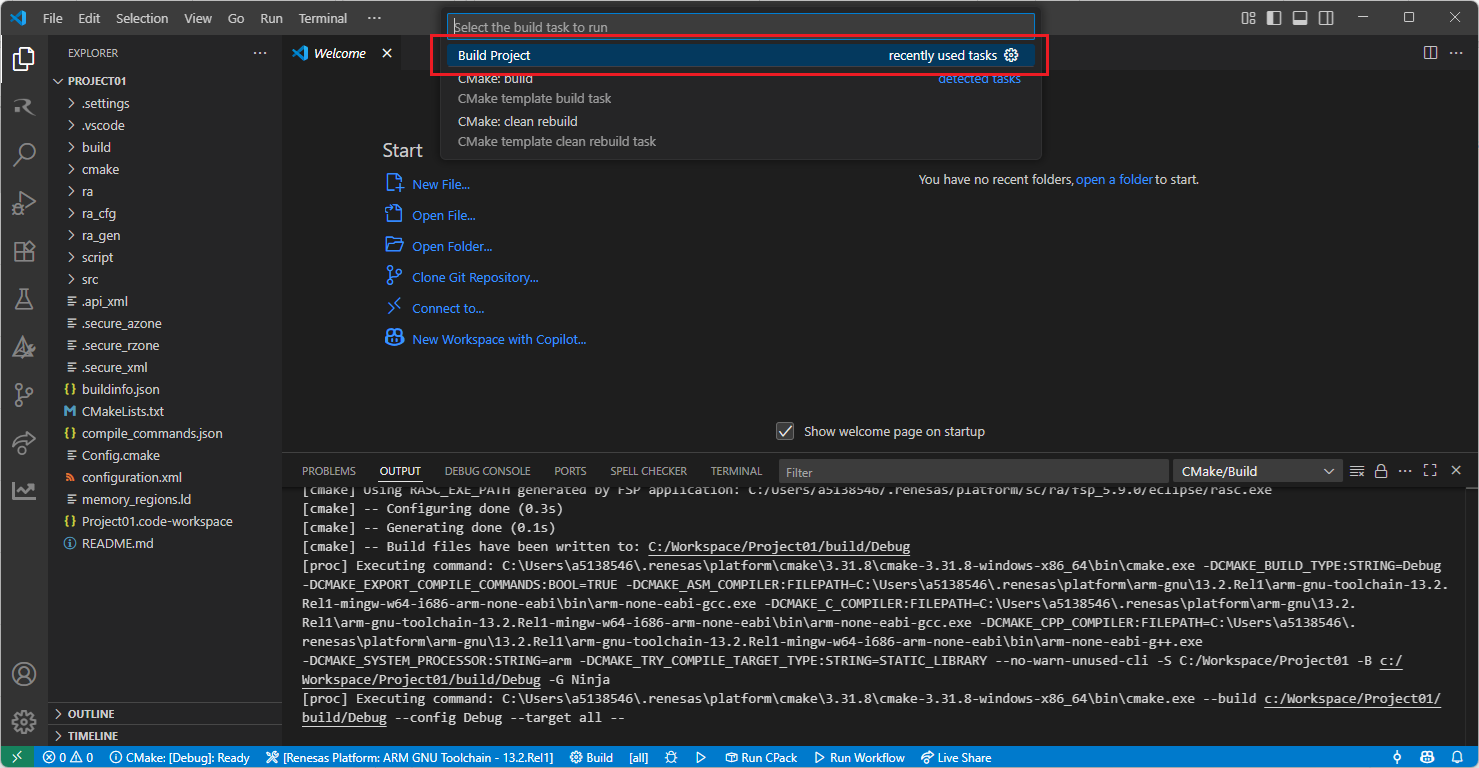Open the panel's more actions ellipsis
The width and height of the screenshot is (1479, 768).
pos(1405,471)
